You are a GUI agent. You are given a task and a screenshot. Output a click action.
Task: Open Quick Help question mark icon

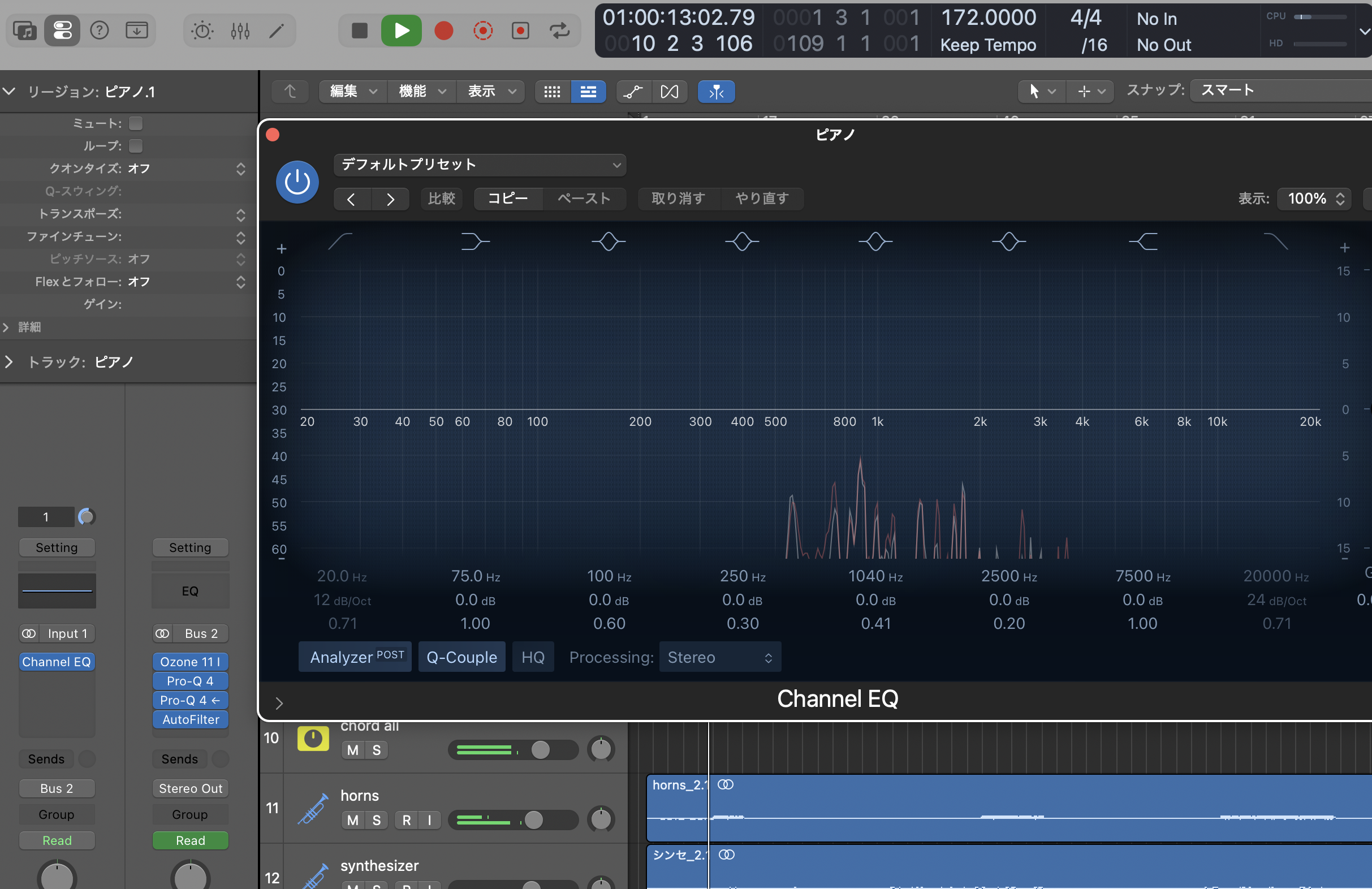99,30
